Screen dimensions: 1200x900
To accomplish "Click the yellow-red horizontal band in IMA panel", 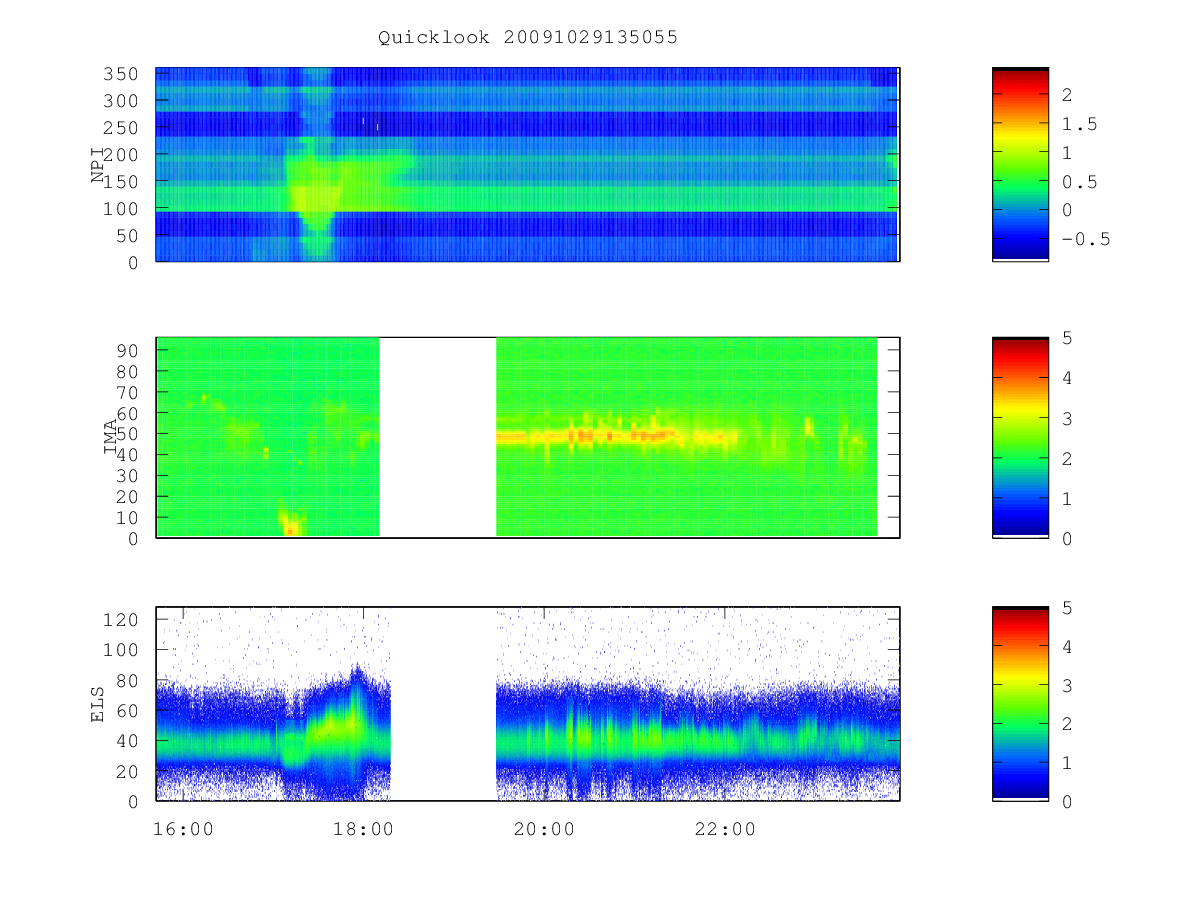I will [618, 436].
